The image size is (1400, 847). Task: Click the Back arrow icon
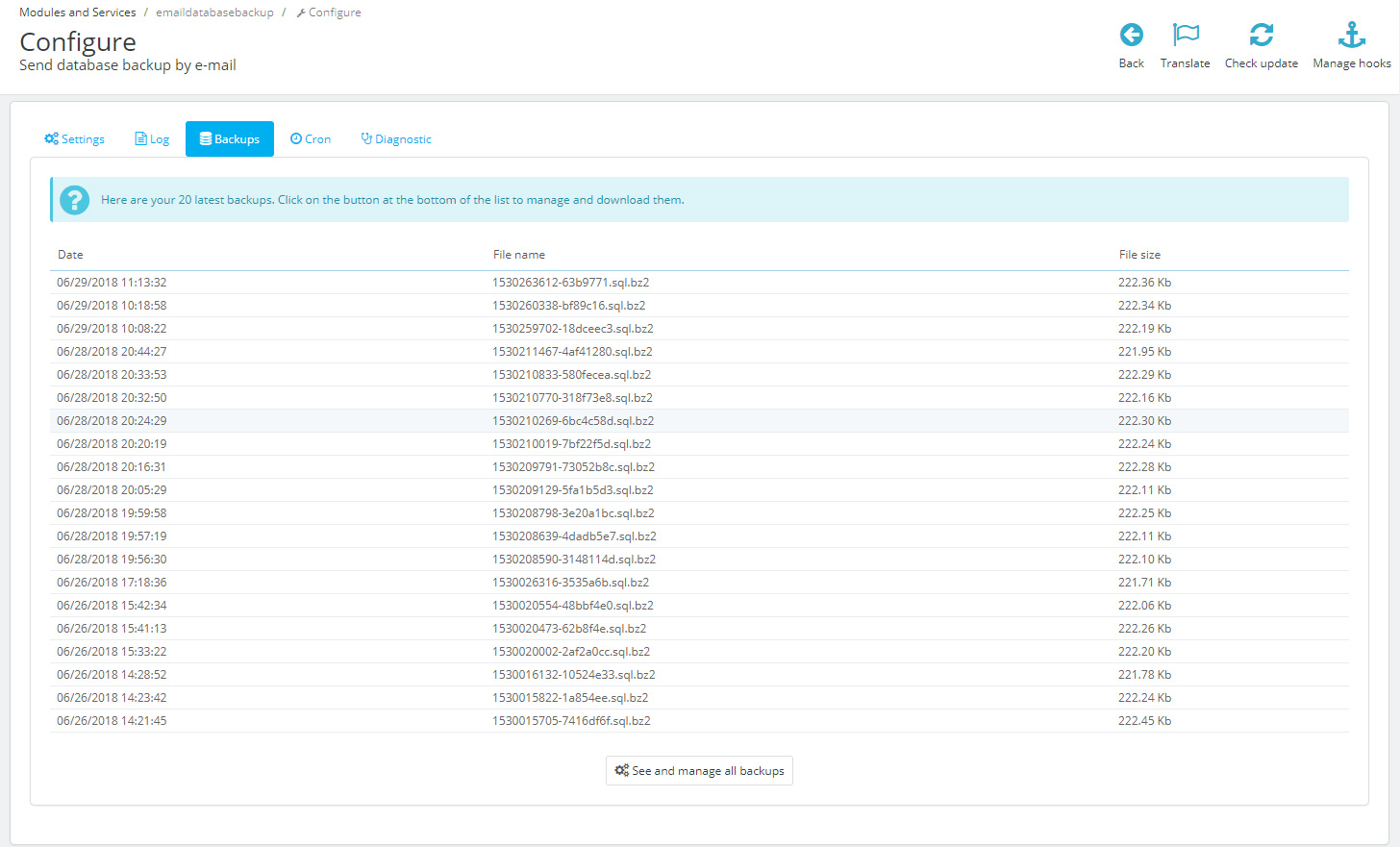[x=1131, y=36]
